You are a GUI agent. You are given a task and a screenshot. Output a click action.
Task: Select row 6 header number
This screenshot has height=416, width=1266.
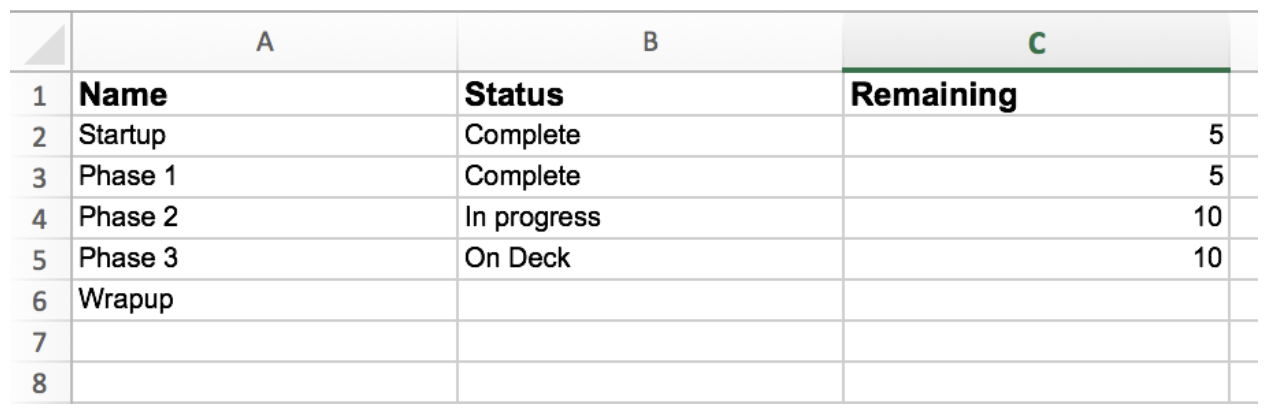tap(36, 299)
